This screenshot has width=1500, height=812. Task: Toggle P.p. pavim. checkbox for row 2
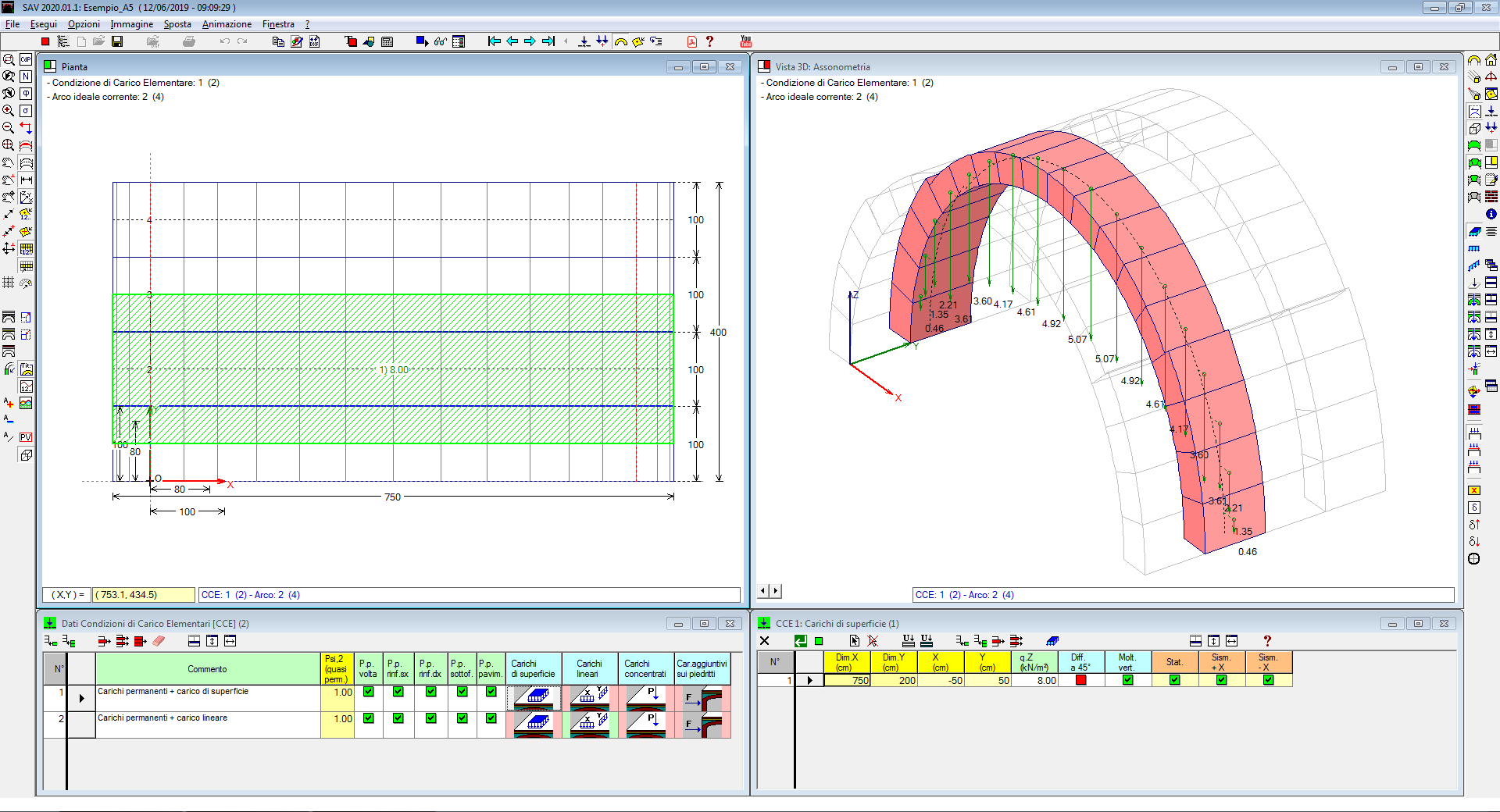(491, 718)
